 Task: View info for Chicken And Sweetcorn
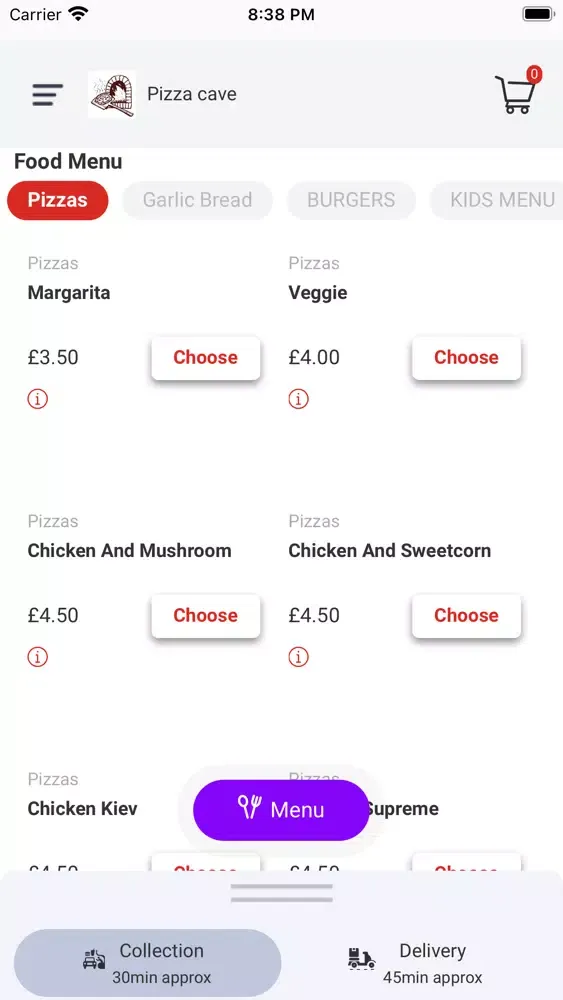coord(298,657)
